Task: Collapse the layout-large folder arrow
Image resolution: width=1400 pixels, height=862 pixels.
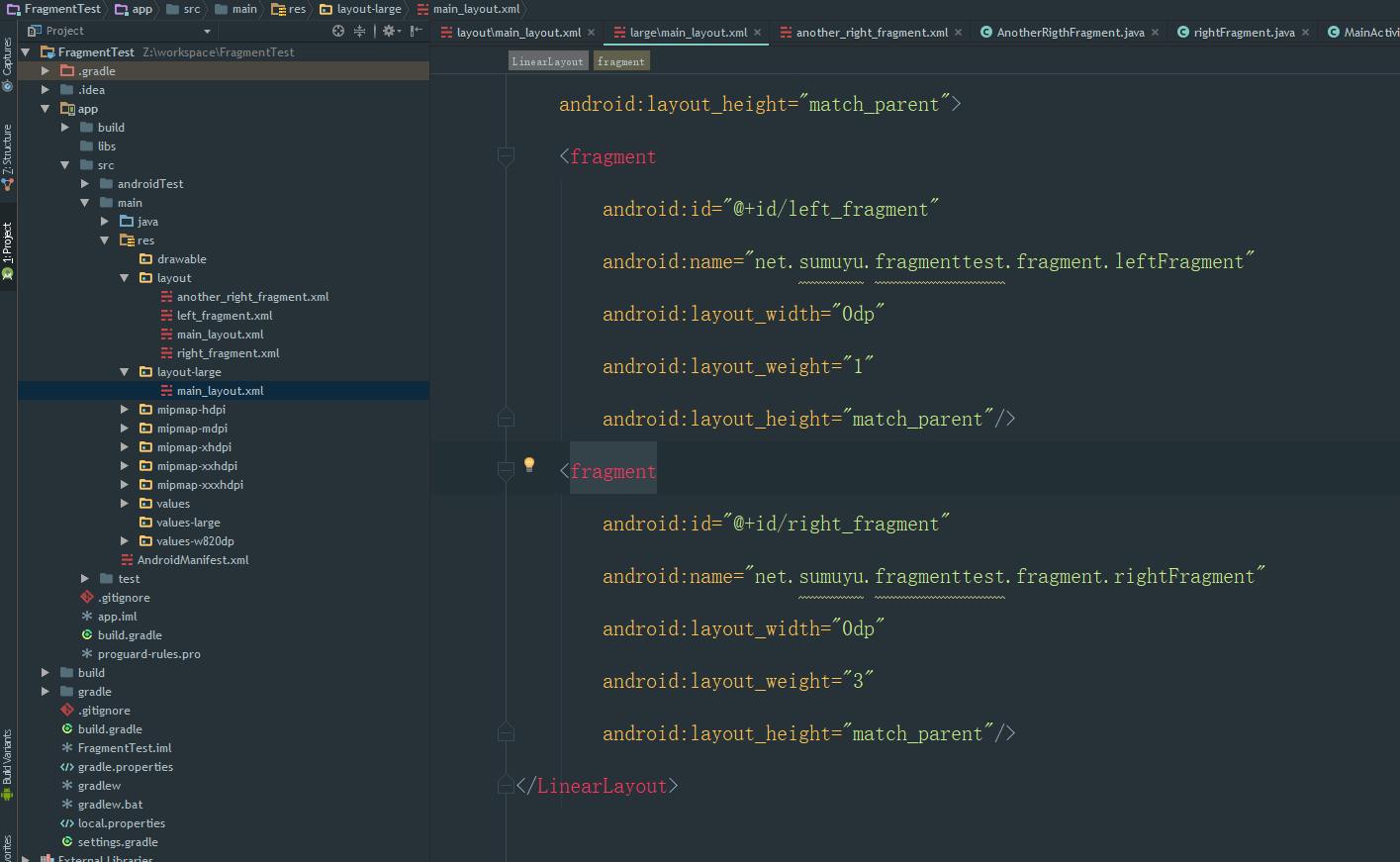Action: tap(125, 372)
